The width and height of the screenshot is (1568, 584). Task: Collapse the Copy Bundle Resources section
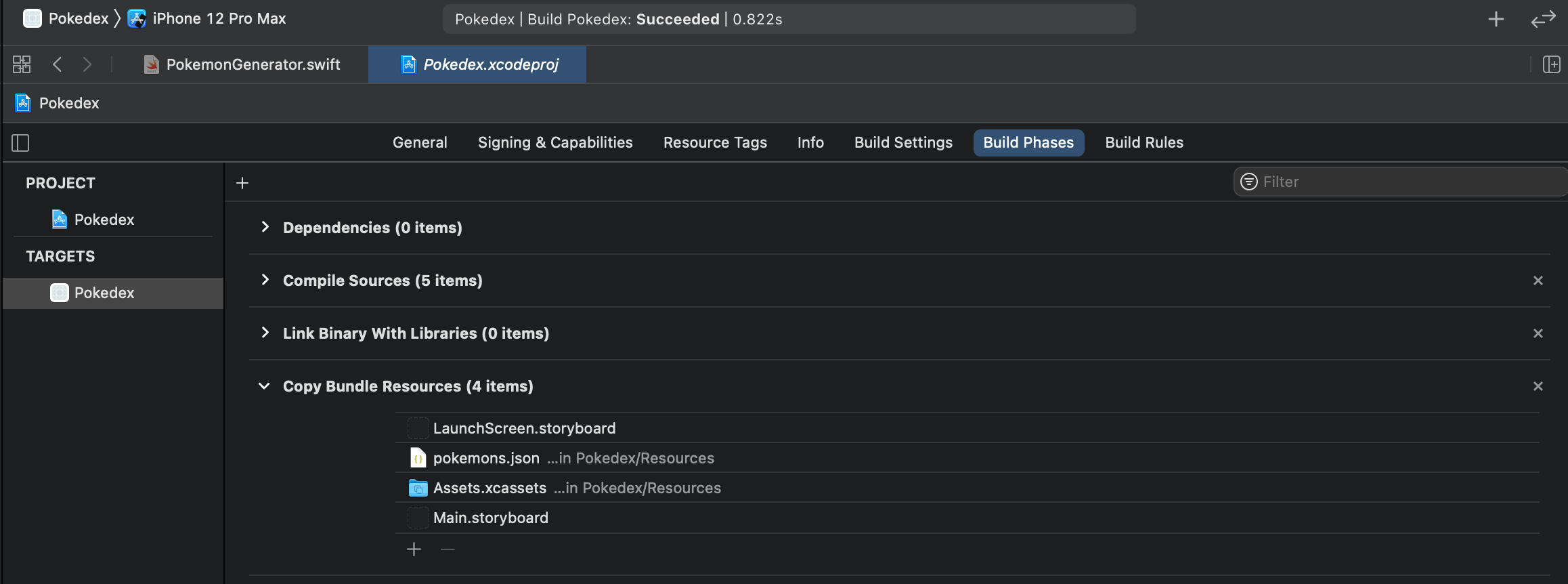tap(264, 386)
